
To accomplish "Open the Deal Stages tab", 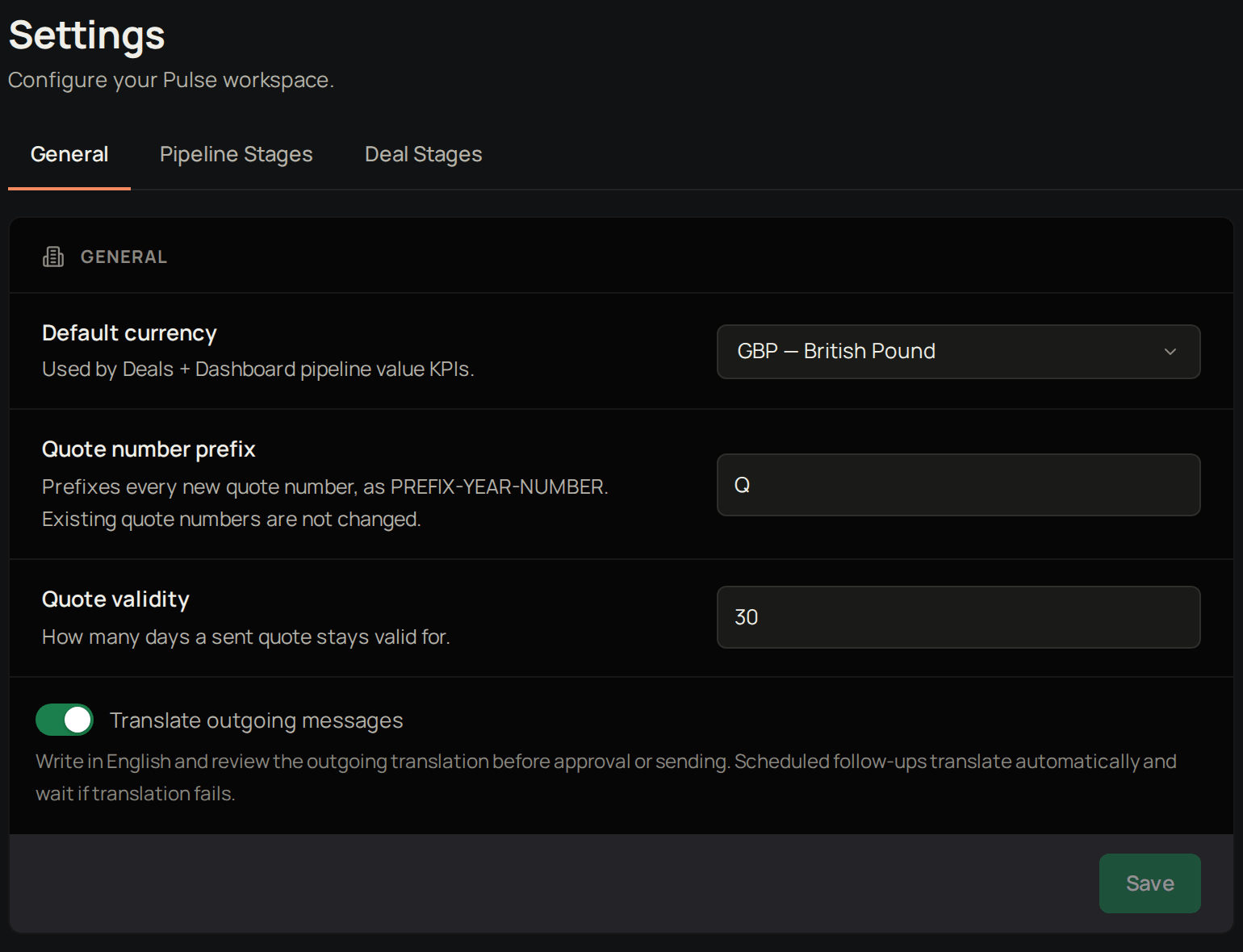I will tap(424, 154).
